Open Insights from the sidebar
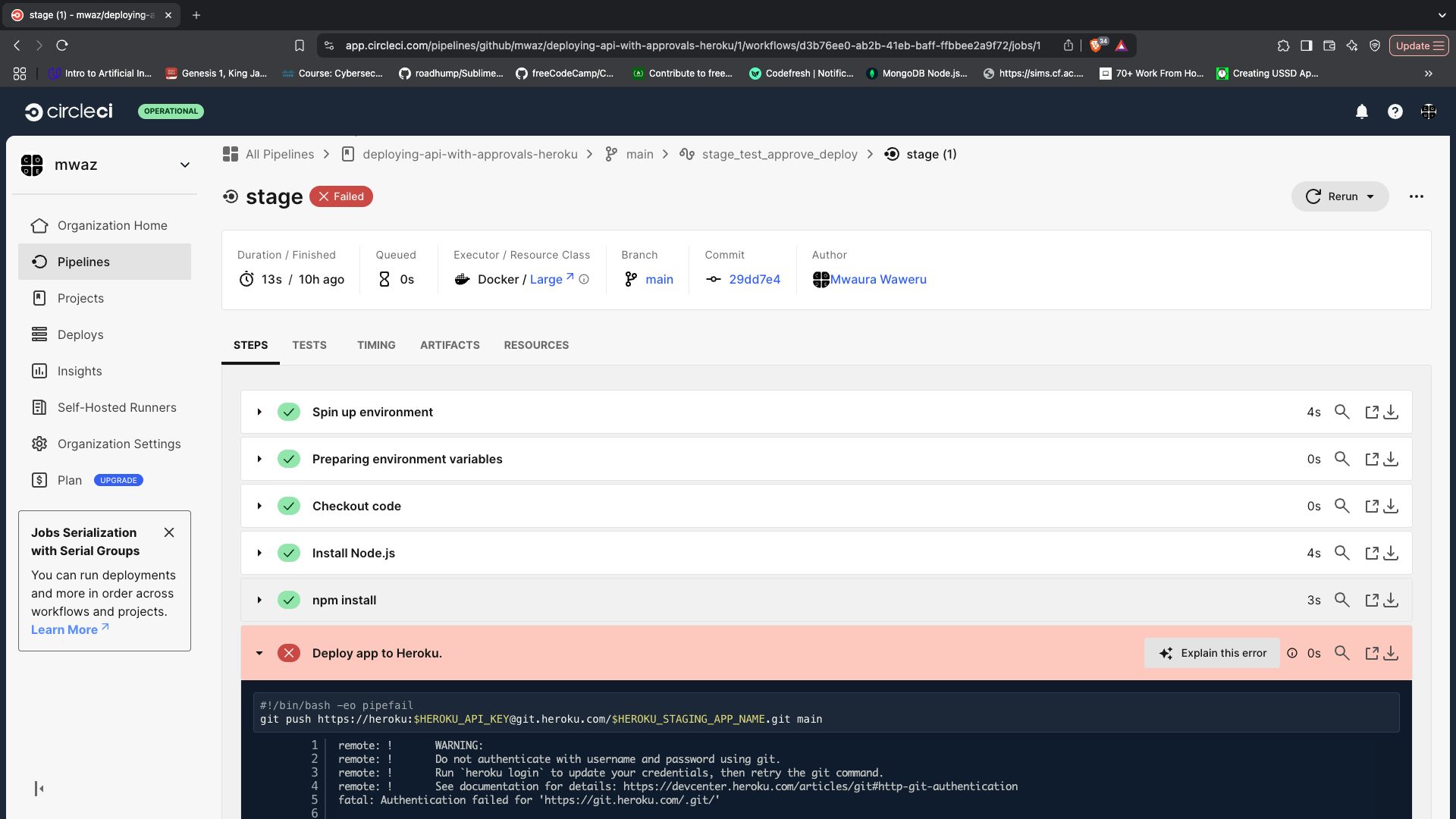Screen dimensions: 1456x819 [78, 371]
